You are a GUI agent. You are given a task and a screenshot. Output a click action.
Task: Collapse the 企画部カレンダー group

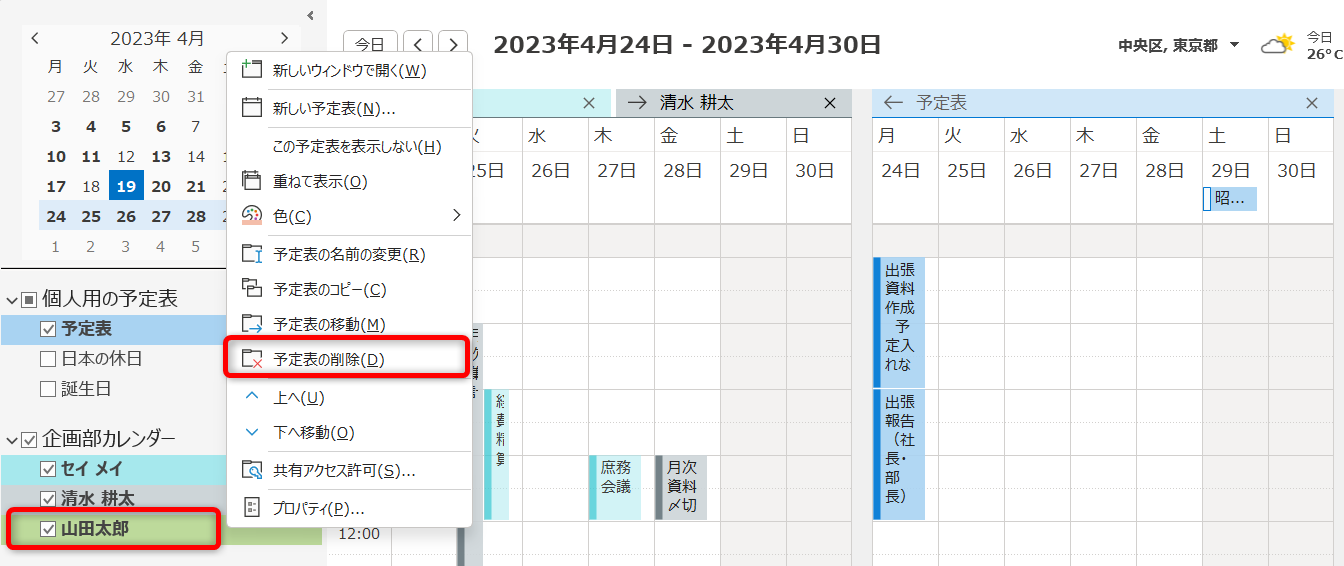[12, 439]
